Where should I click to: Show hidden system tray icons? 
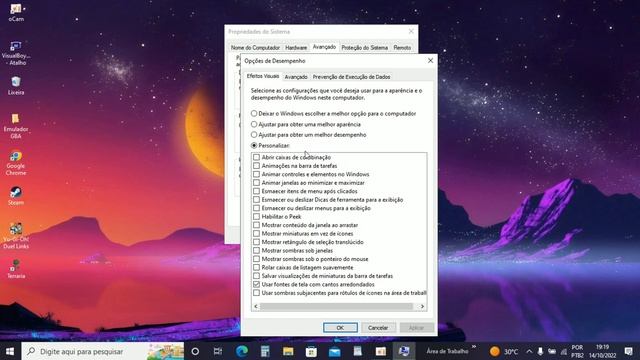point(529,351)
